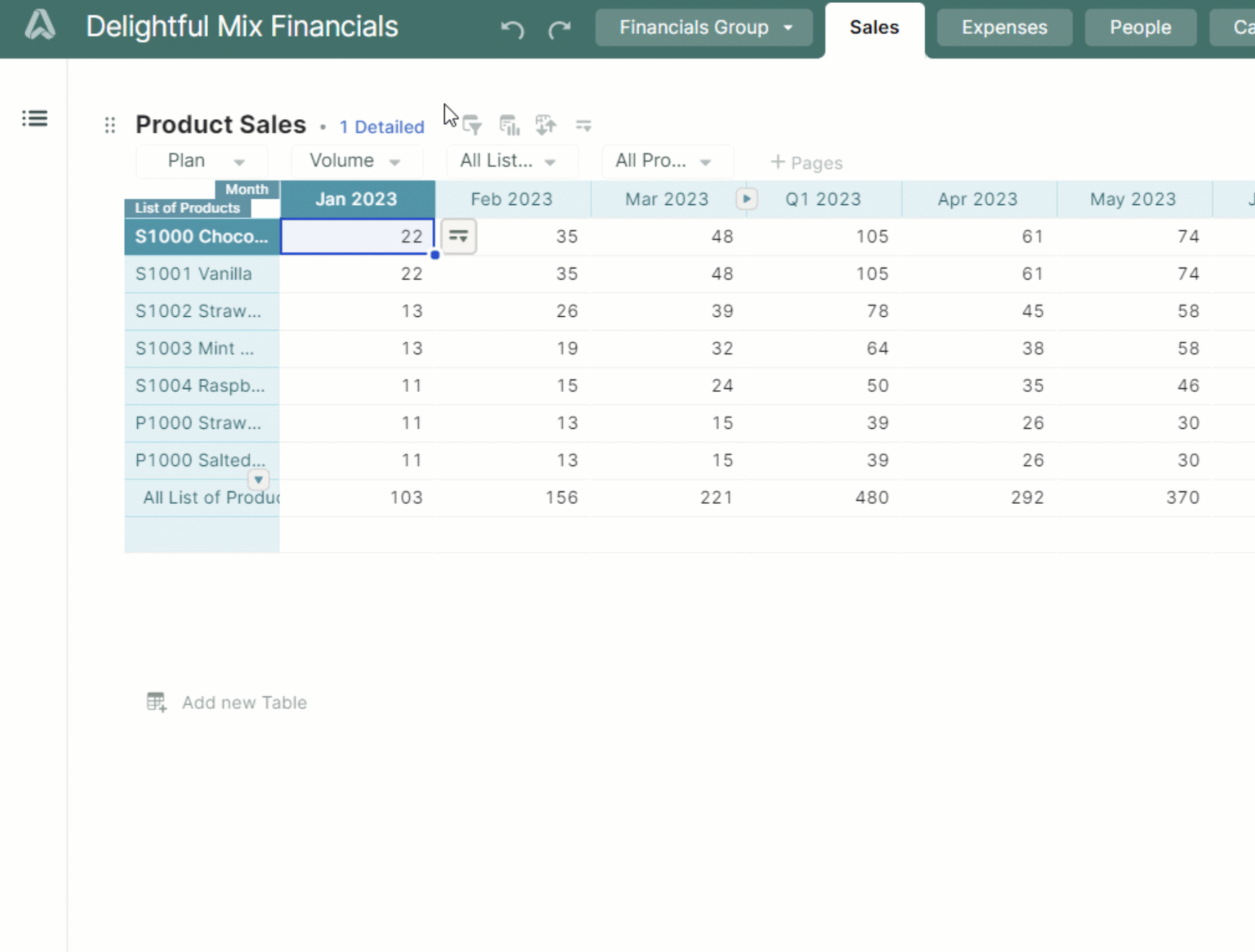Select S1002 Straw Apr 2023 cell 45
This screenshot has height=952, width=1255.
tap(979, 311)
